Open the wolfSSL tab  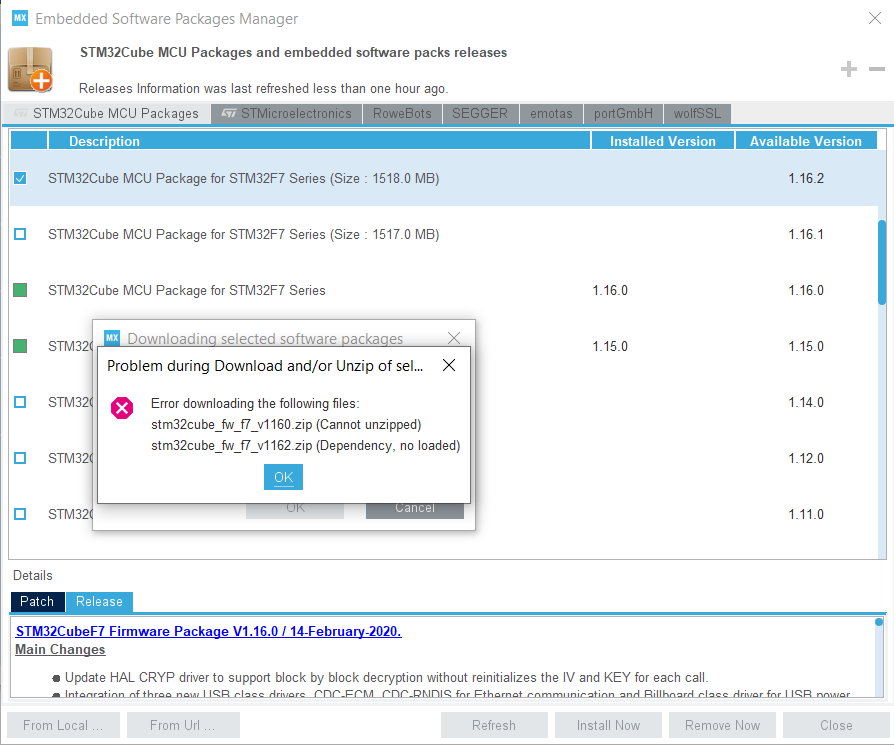(x=697, y=113)
